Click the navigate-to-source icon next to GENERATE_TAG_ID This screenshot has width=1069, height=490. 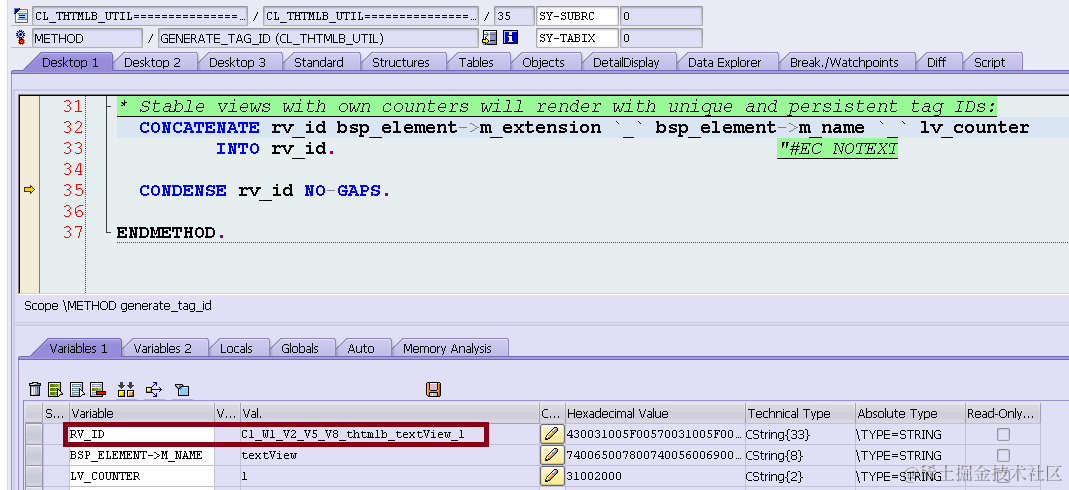490,37
